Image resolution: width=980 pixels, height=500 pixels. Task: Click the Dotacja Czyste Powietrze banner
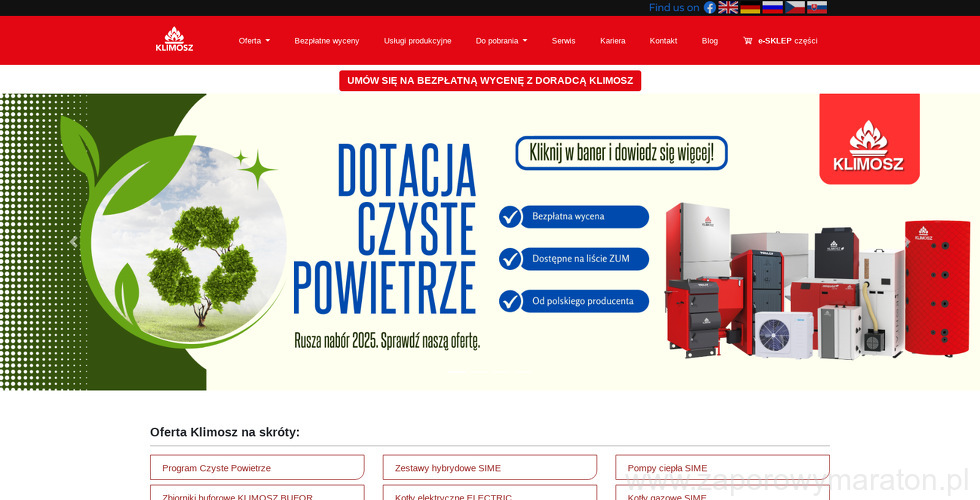pos(490,242)
